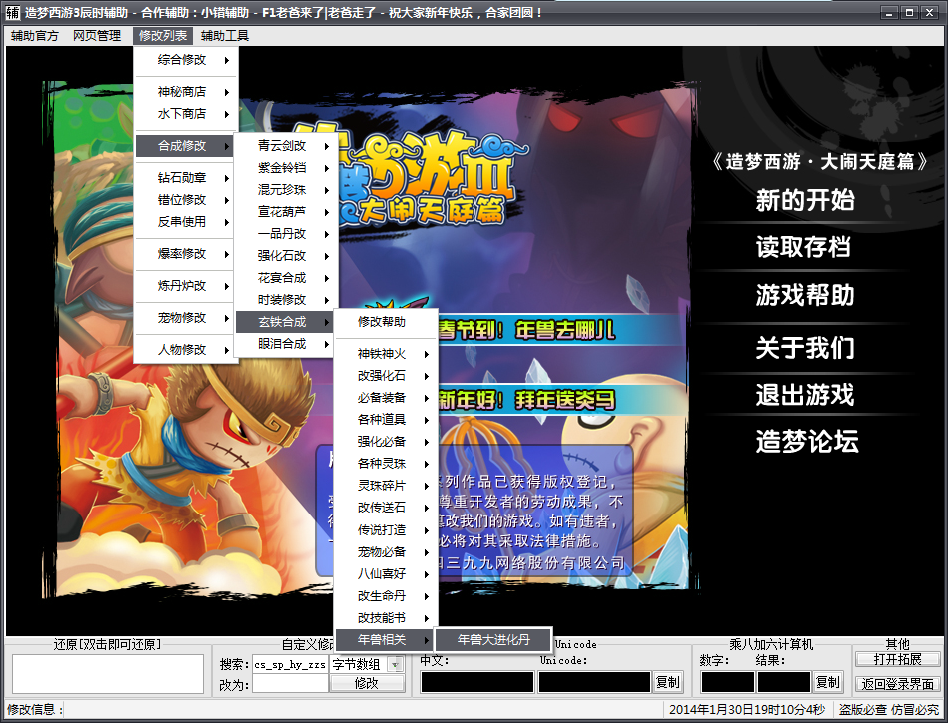Viewport: 948px width, 723px height.
Task: Open 游戏帮助 game help
Action: coord(805,296)
